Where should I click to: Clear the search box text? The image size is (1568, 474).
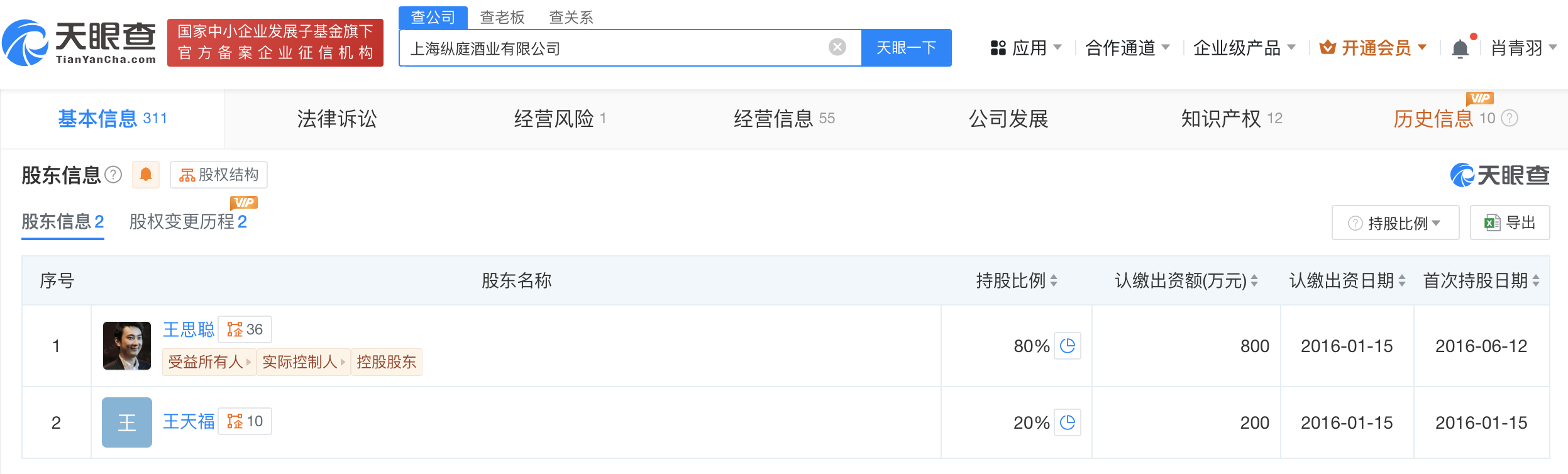[837, 47]
